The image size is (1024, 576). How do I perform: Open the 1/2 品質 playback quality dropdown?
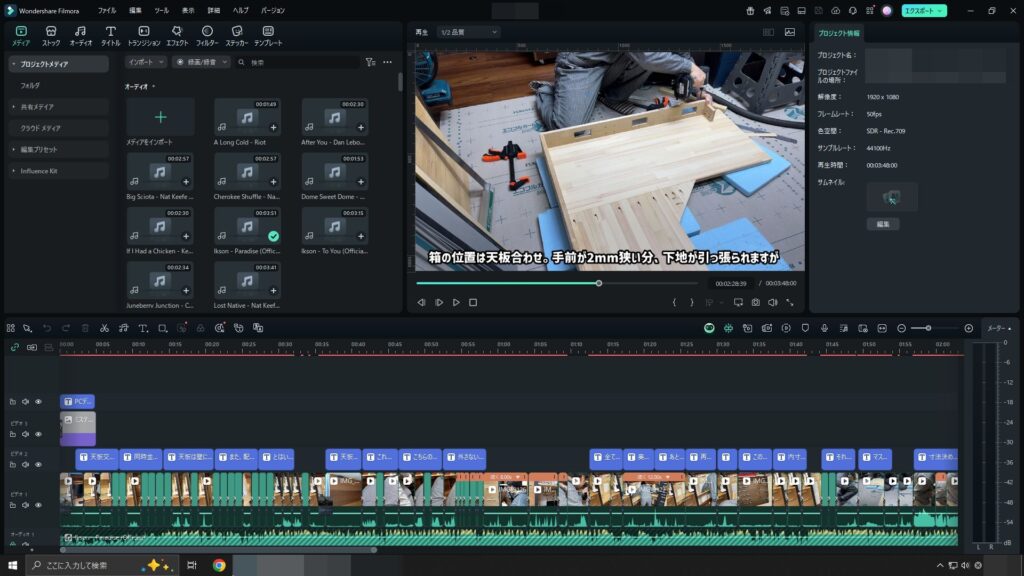[467, 32]
